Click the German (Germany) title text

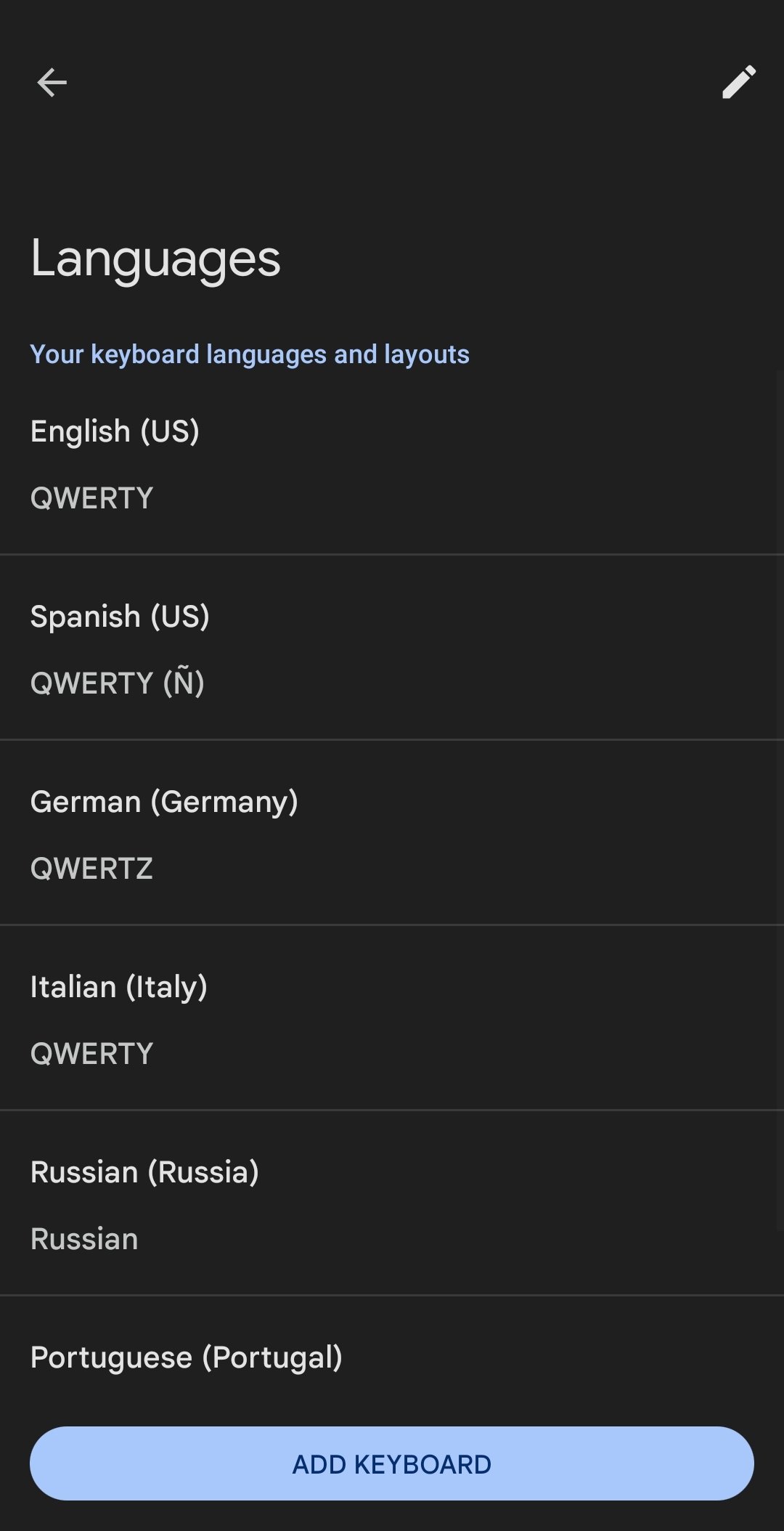point(164,802)
